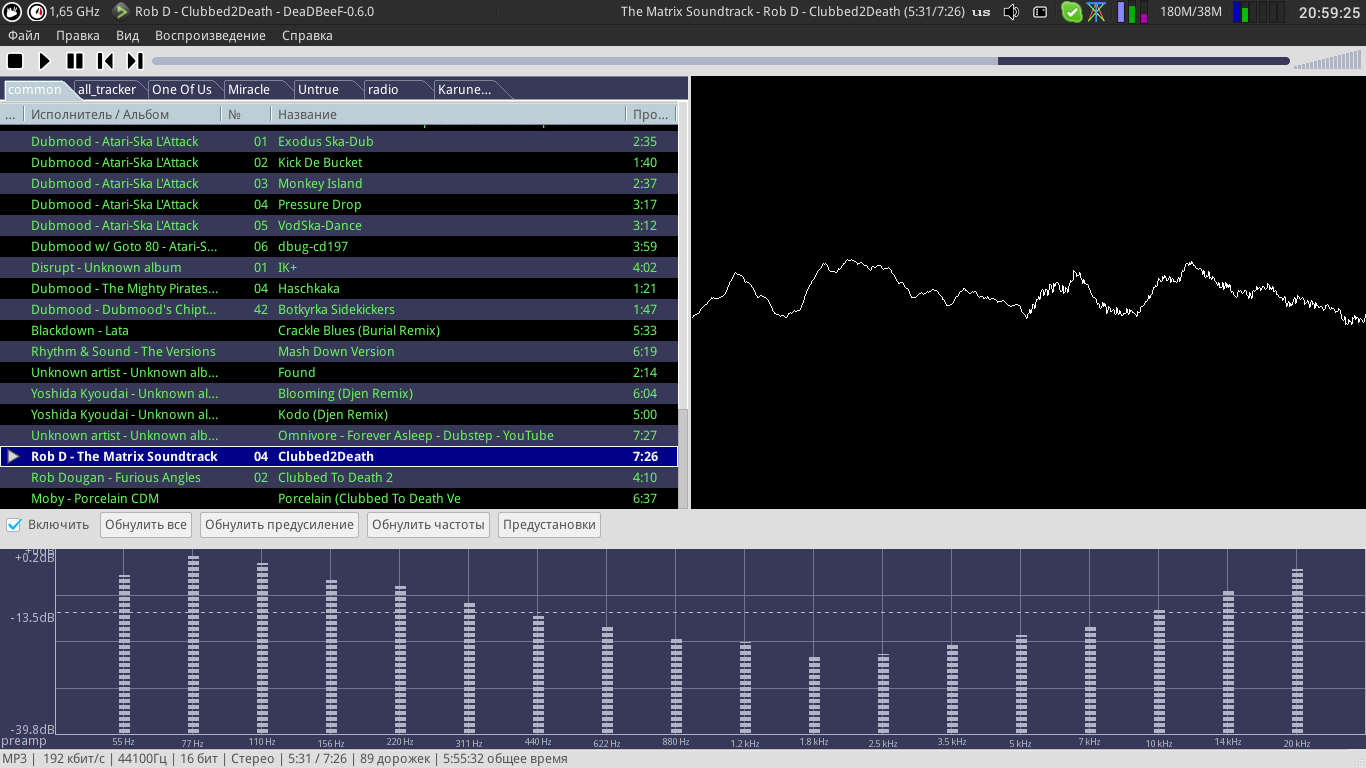Click the playlist vertical scrollbar
Image resolution: width=1366 pixels, height=768 pixels.
coord(683,305)
